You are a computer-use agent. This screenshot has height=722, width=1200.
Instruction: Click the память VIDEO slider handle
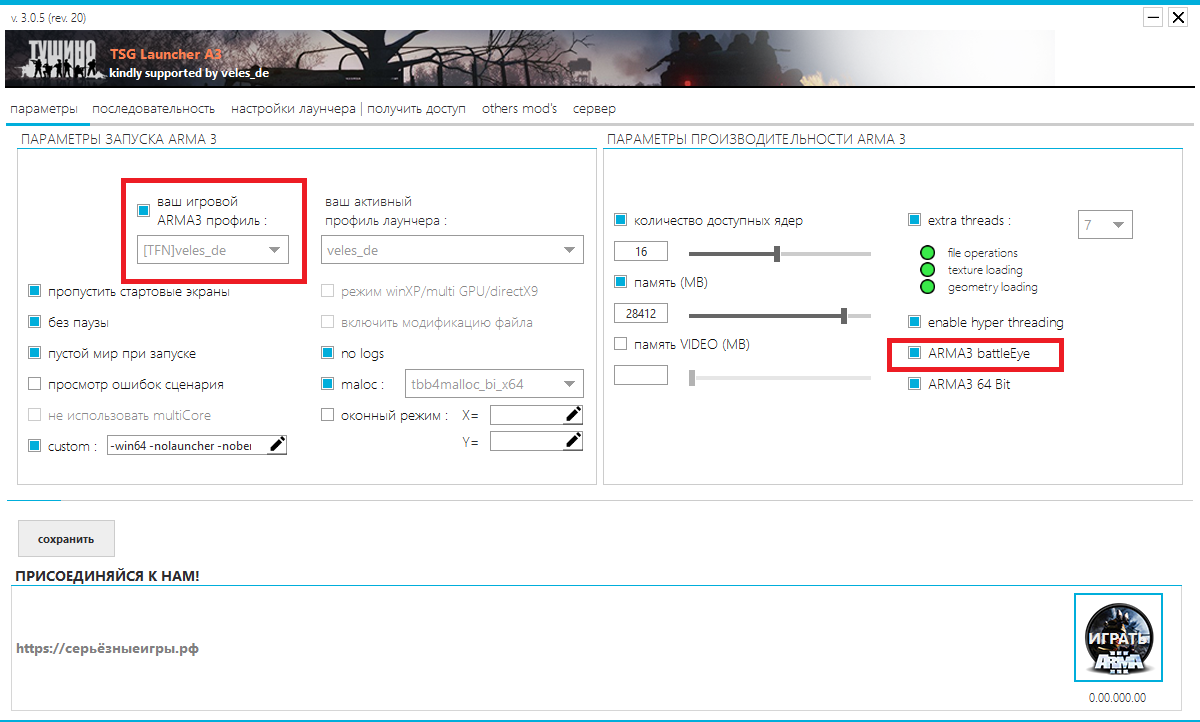coord(691,377)
